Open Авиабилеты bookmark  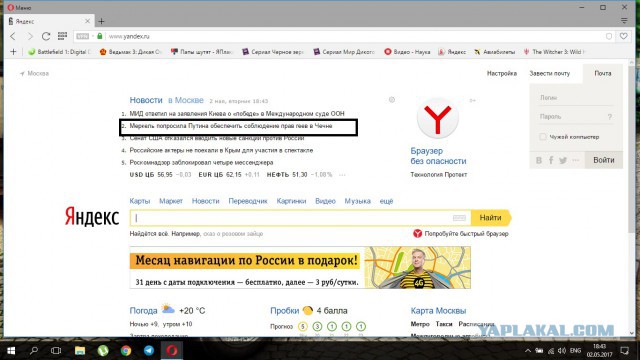pyautogui.click(x=494, y=52)
